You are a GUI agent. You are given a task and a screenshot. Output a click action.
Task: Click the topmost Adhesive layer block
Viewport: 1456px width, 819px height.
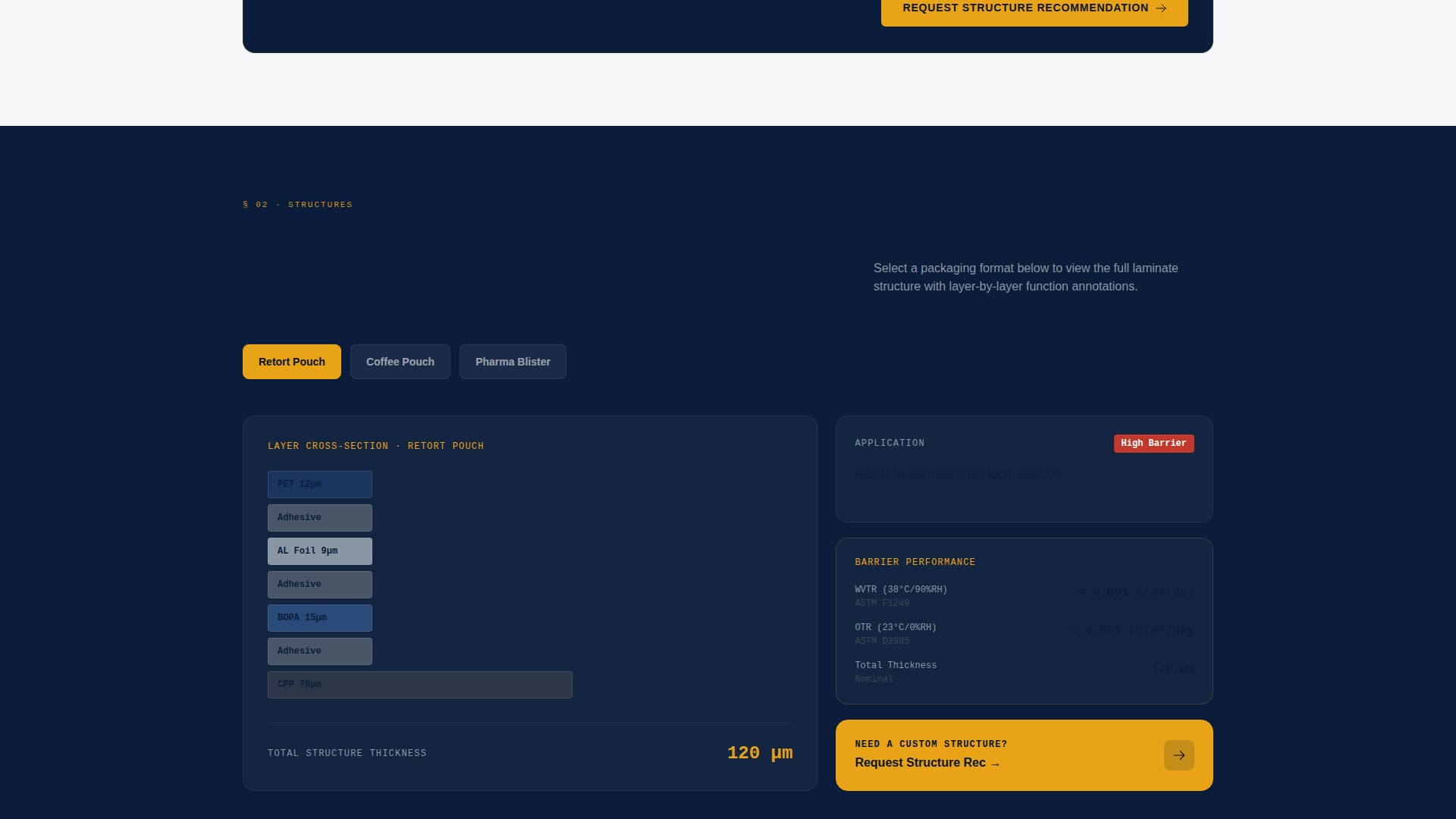tap(319, 517)
